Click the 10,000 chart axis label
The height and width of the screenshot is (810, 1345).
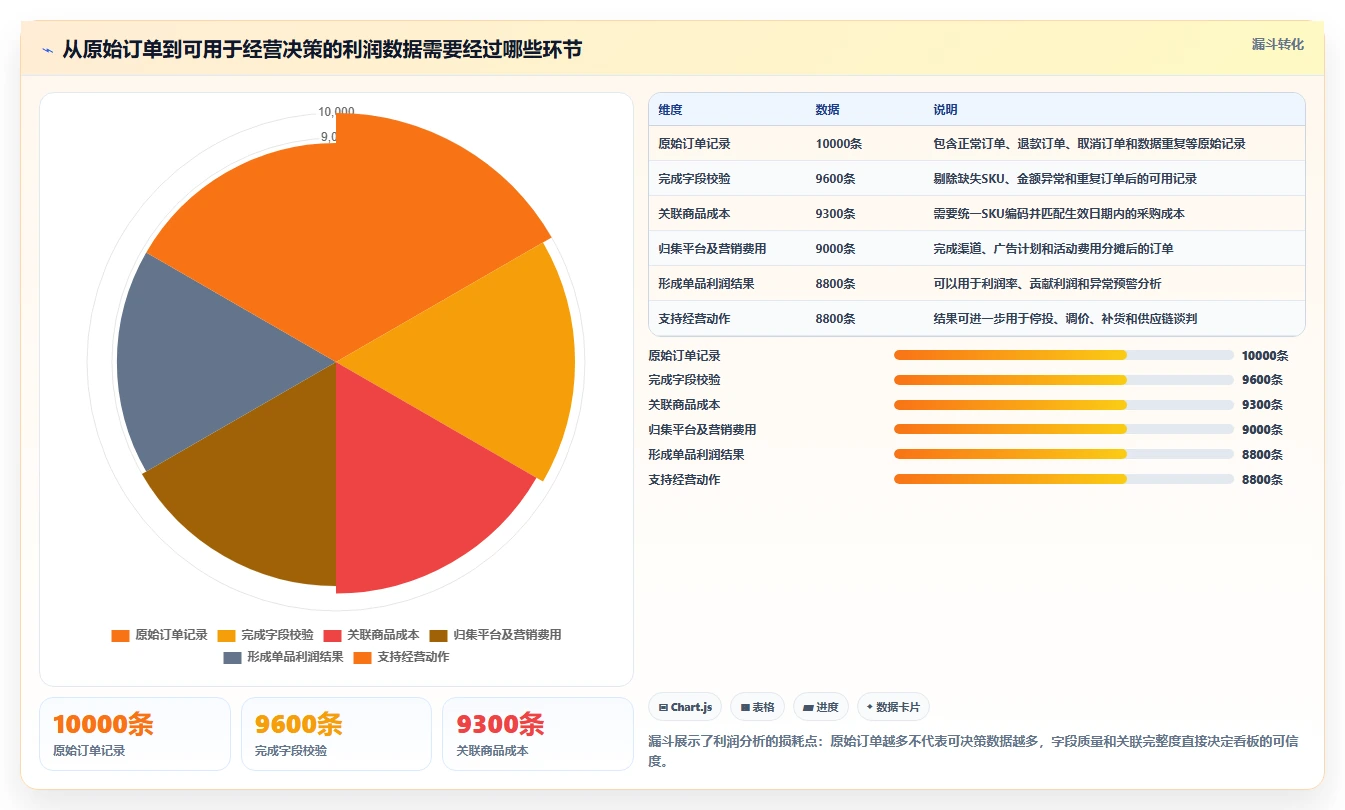click(336, 112)
